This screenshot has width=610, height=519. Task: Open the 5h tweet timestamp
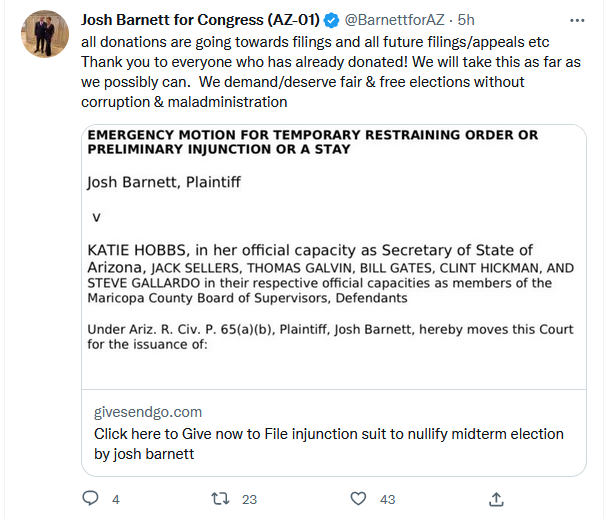click(466, 21)
